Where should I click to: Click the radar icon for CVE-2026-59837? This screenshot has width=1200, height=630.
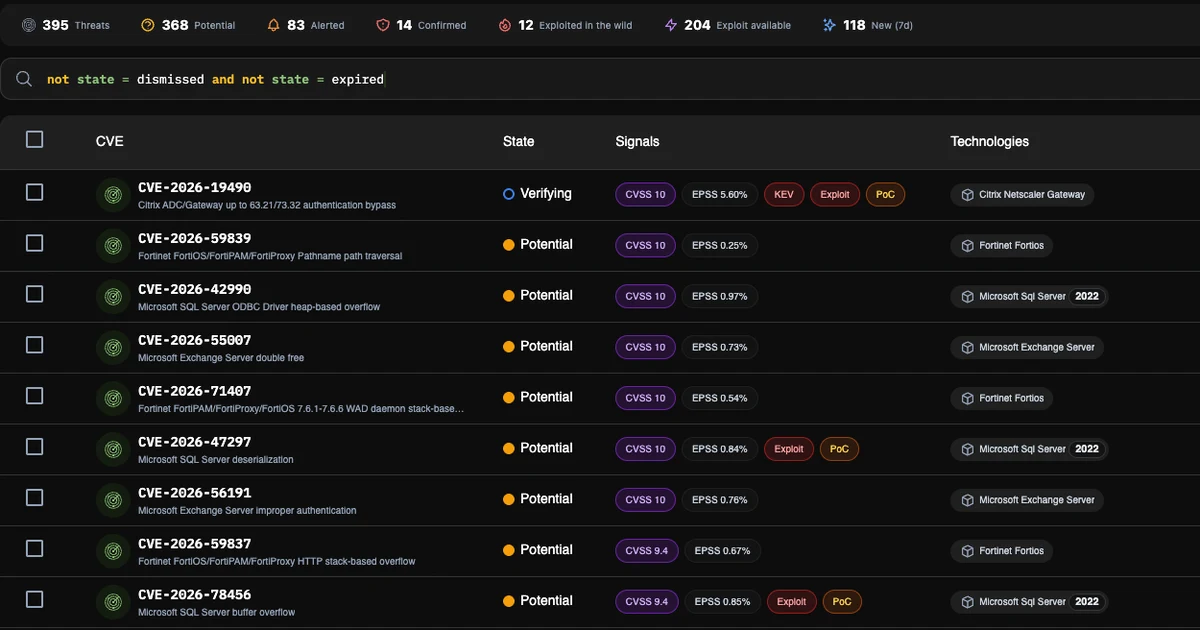coord(113,551)
